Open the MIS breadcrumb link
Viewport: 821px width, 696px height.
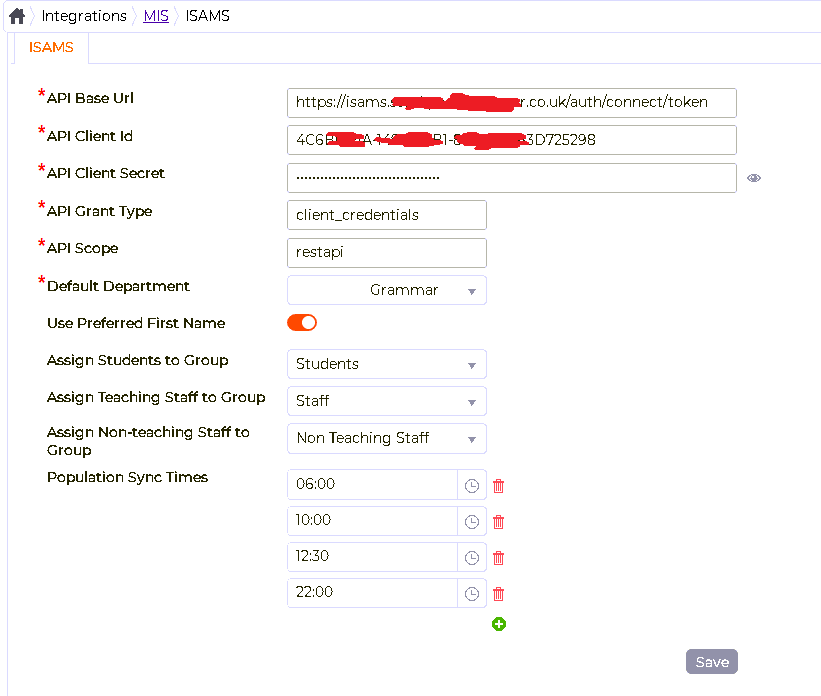(x=156, y=16)
